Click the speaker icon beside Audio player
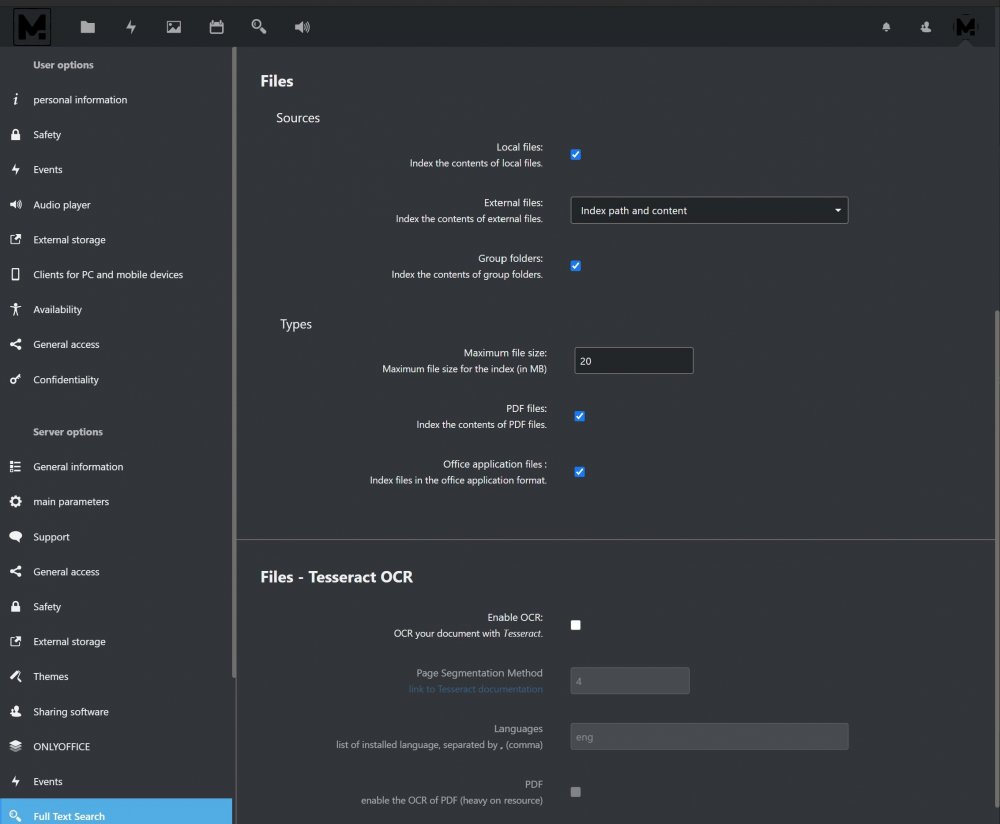Screen dimensions: 1000x824 point(16,205)
